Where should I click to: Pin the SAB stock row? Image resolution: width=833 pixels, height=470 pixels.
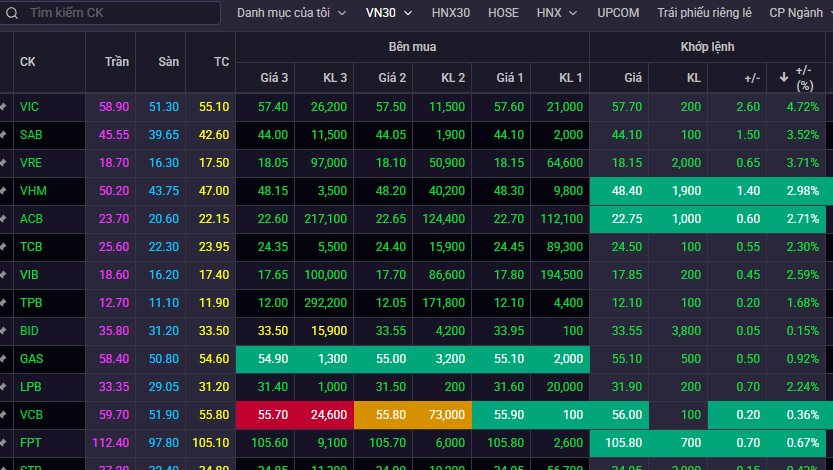click(4, 134)
